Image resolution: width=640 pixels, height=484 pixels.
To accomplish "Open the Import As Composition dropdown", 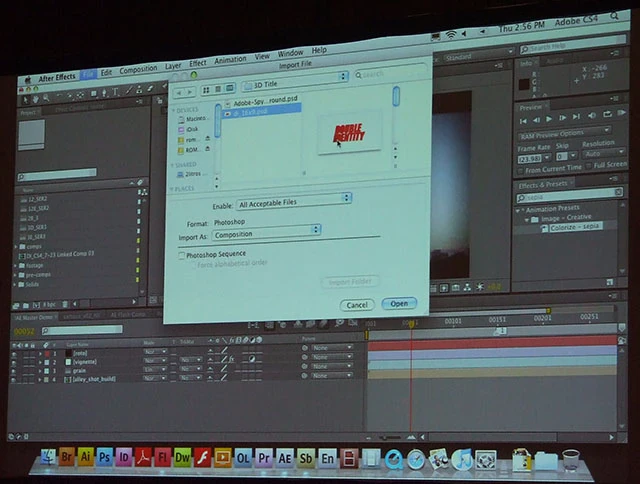I will click(266, 233).
